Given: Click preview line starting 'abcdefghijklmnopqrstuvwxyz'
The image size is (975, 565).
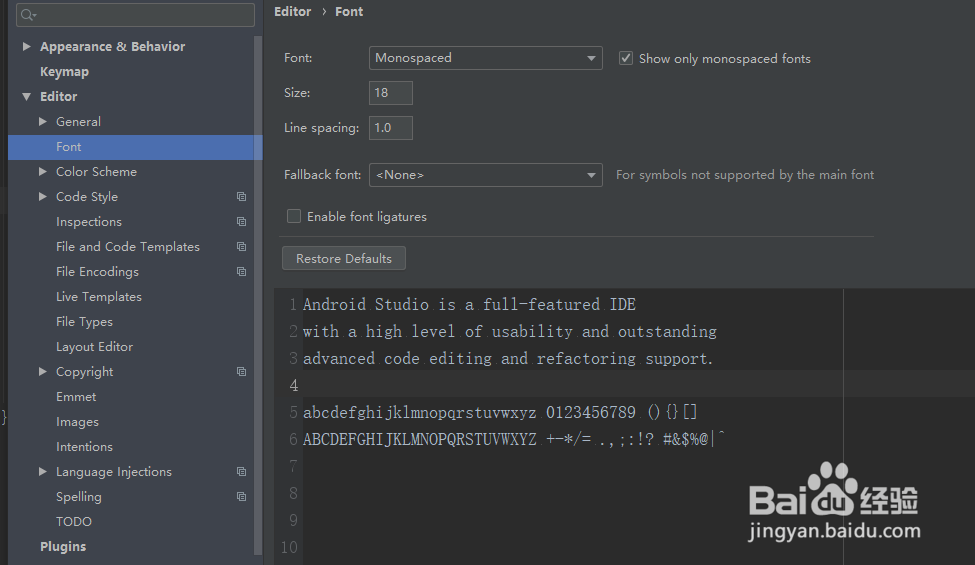Looking at the screenshot, I should point(500,412).
